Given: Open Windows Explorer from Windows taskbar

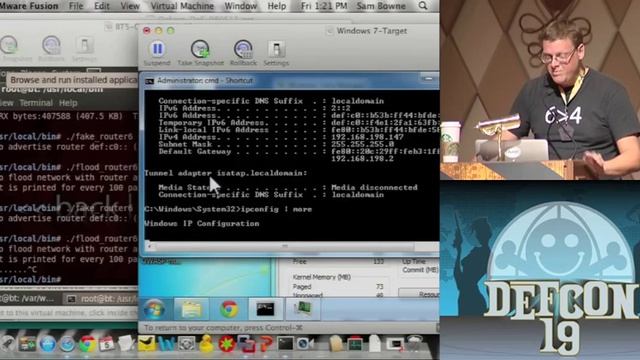Looking at the screenshot, I should click(x=191, y=309).
